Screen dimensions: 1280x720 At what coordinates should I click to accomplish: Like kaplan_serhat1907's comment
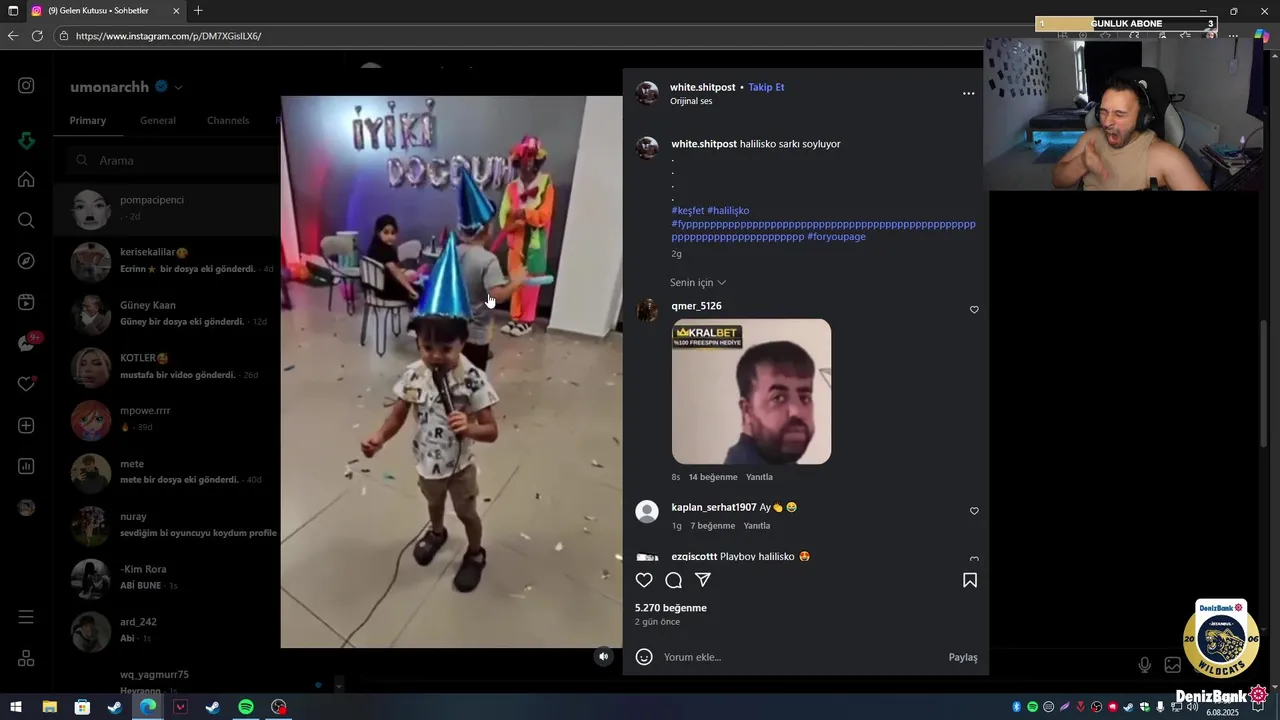pos(974,511)
